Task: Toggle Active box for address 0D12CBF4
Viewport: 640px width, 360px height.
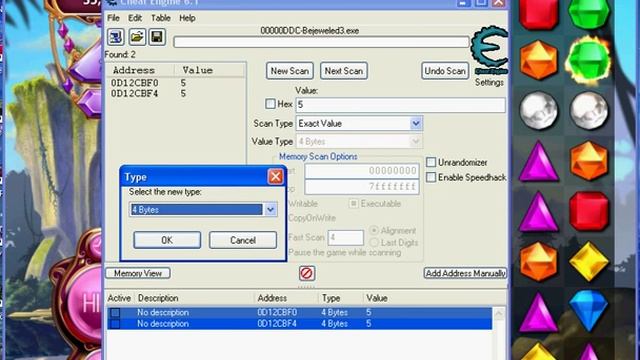Action: pyautogui.click(x=115, y=324)
